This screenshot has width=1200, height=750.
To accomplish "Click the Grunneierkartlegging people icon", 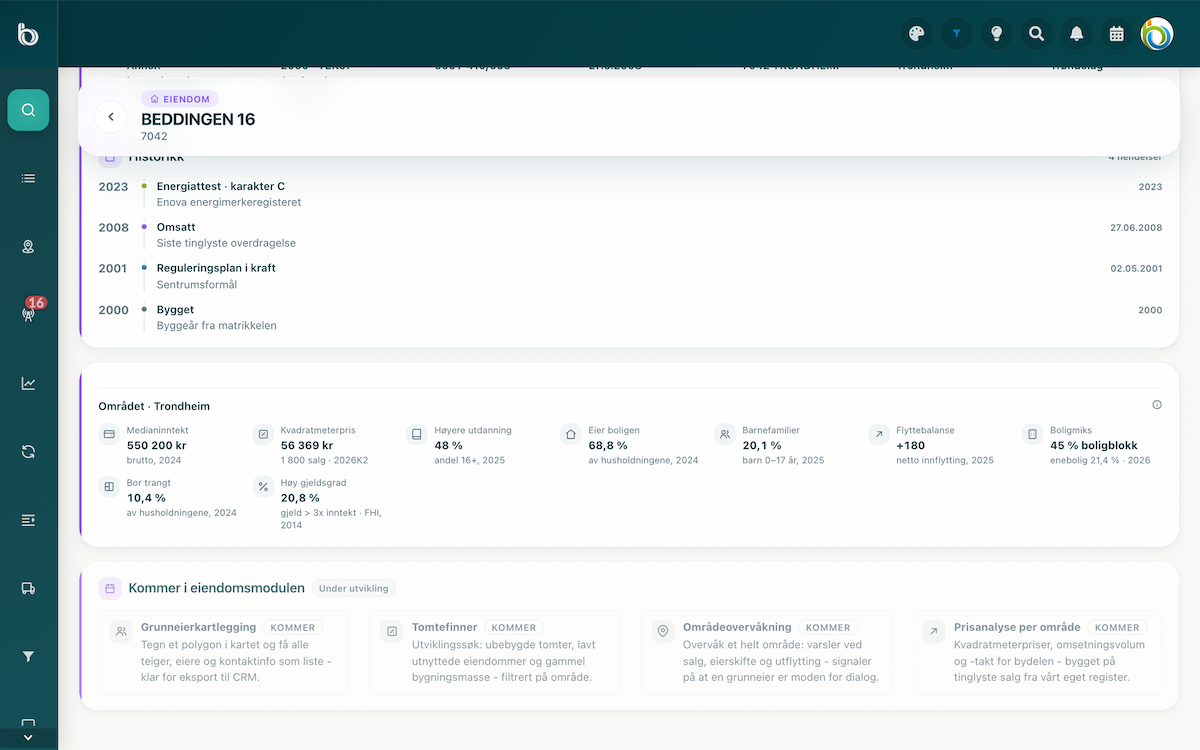I will point(121,632).
